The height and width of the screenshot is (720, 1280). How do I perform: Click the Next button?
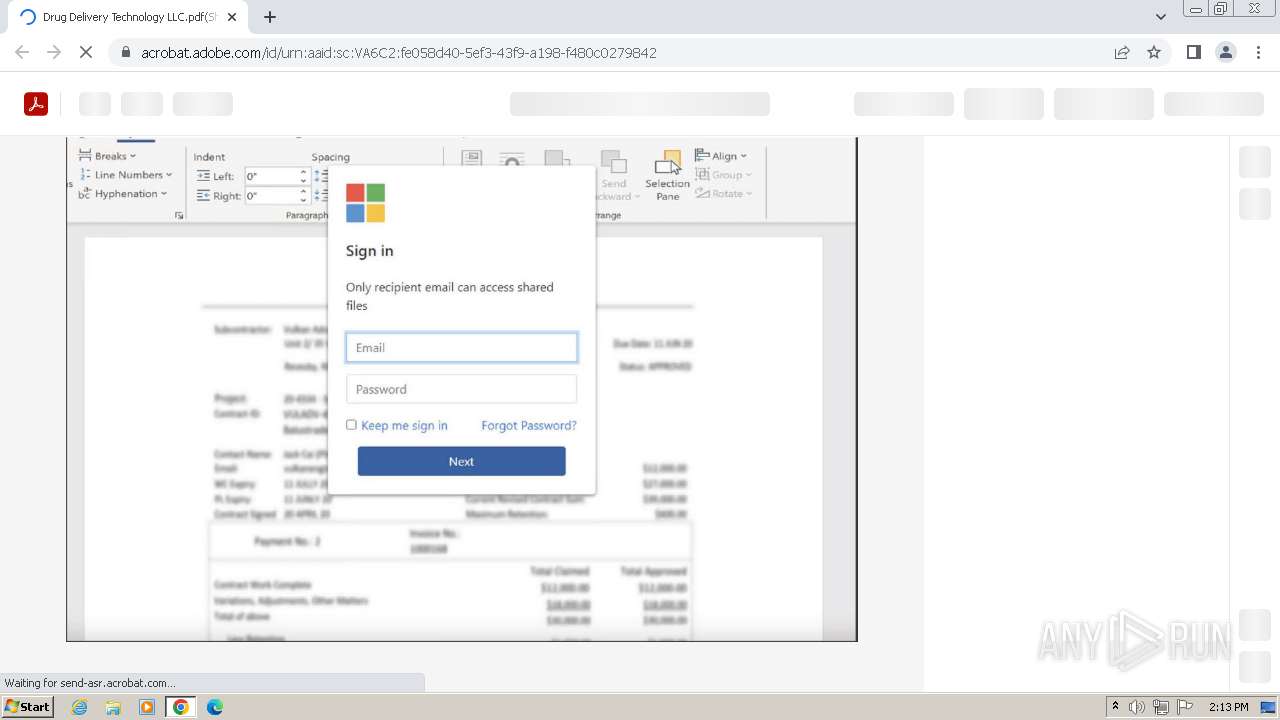pos(461,461)
